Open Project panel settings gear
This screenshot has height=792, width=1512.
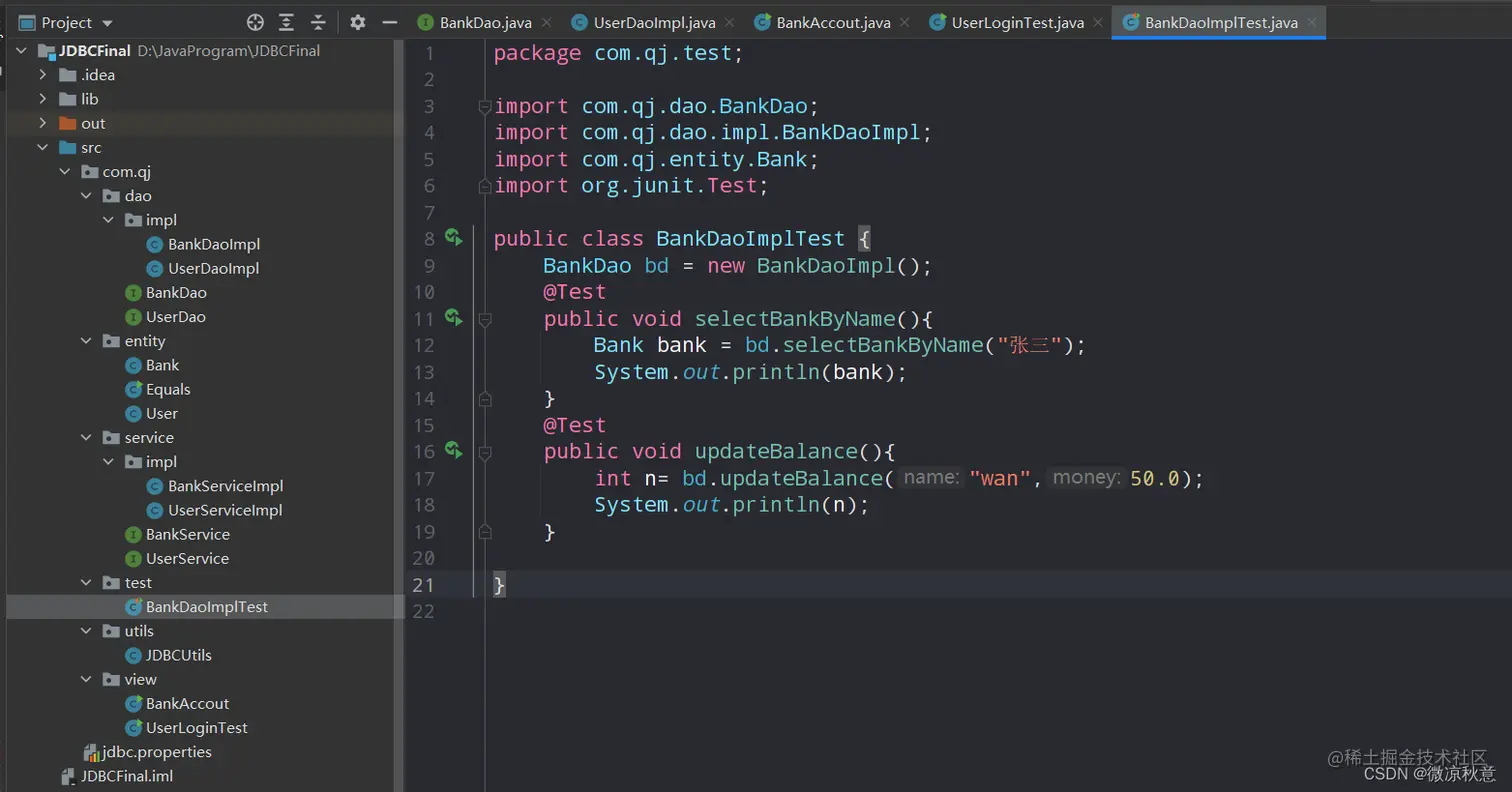[358, 22]
